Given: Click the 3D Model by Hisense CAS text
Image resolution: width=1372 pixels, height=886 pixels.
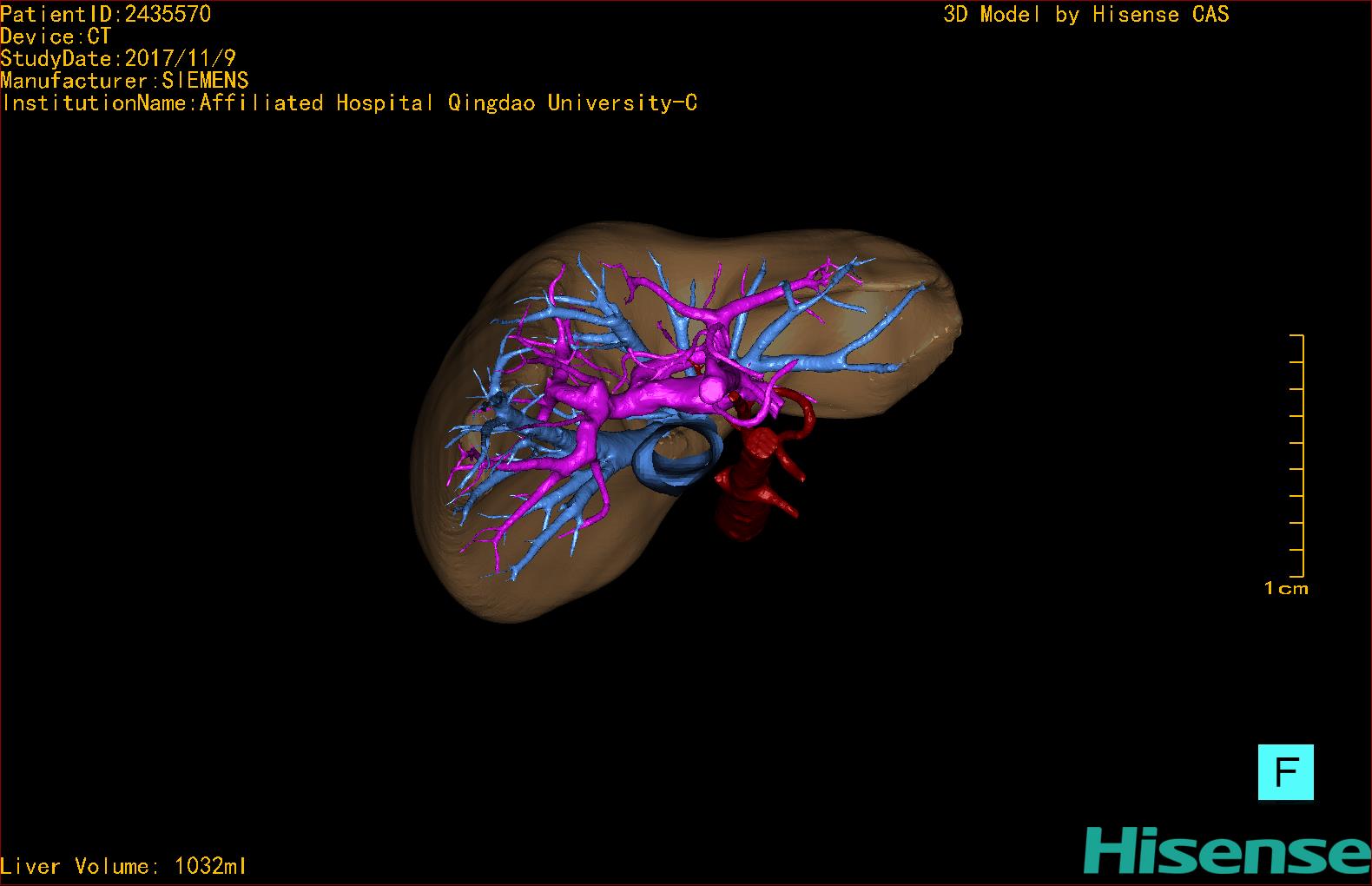Looking at the screenshot, I should pyautogui.click(x=1086, y=14).
